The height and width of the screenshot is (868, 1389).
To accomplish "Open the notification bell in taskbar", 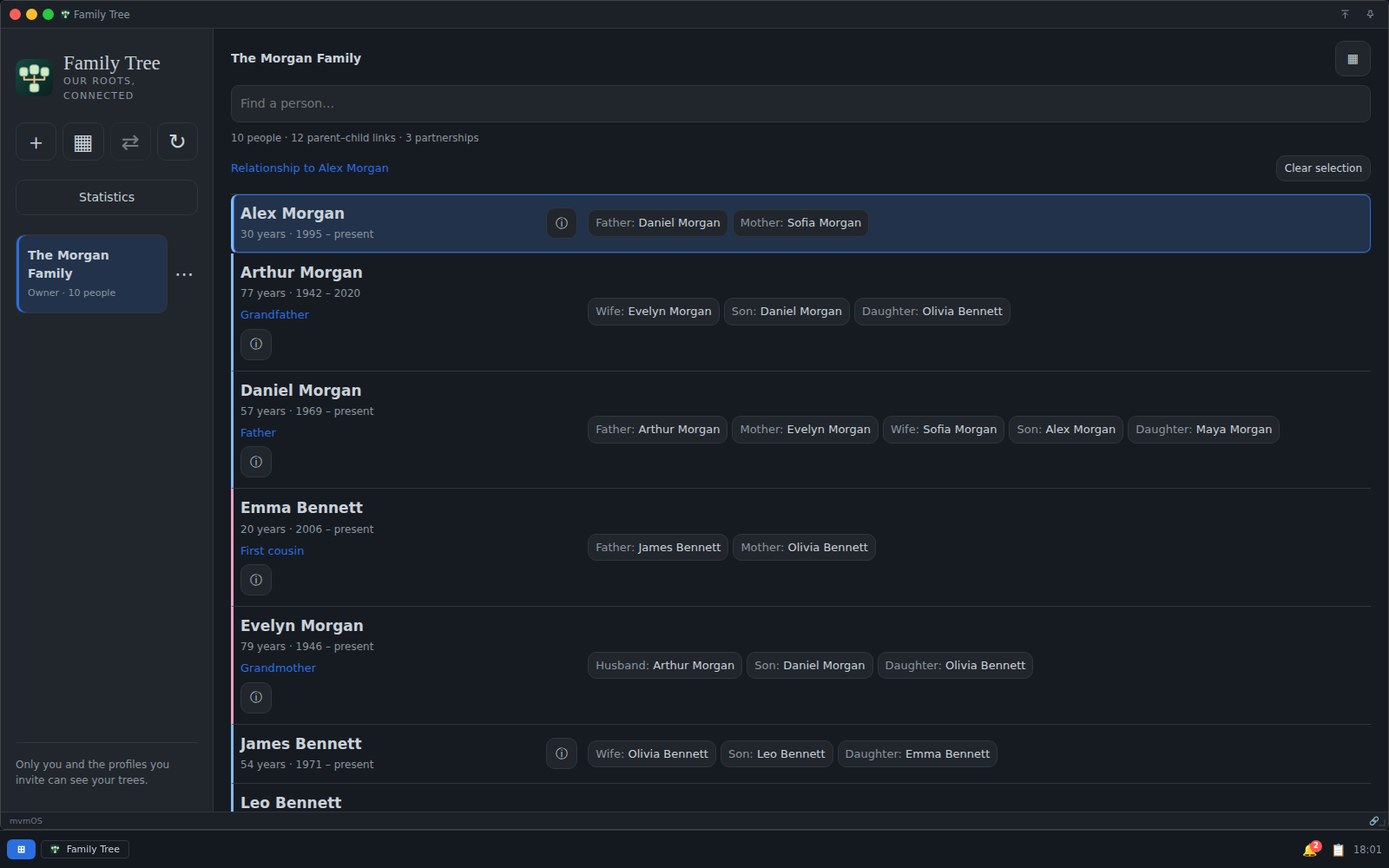I will [x=1311, y=849].
